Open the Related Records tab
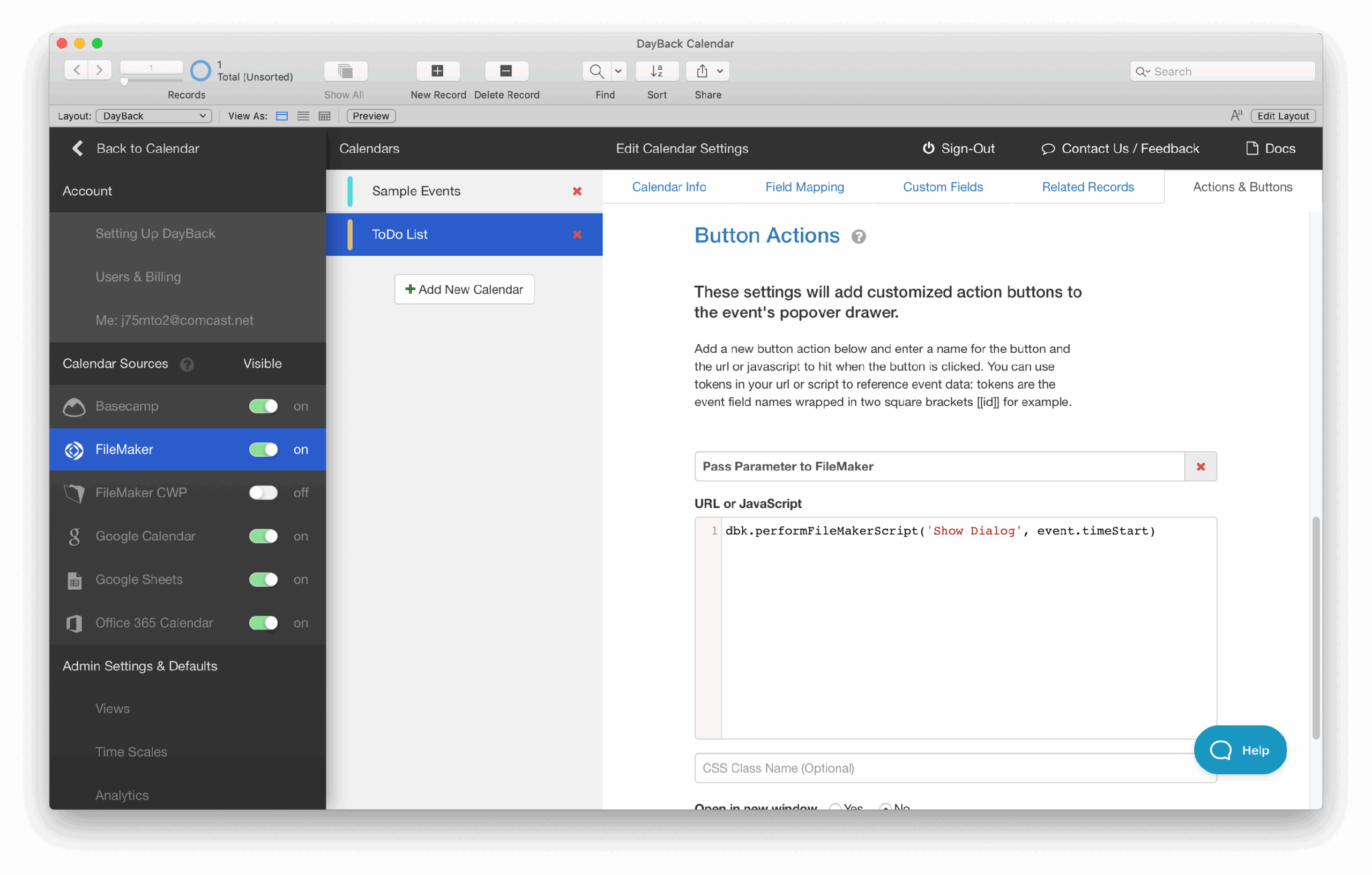This screenshot has height=875, width=1372. (1088, 187)
